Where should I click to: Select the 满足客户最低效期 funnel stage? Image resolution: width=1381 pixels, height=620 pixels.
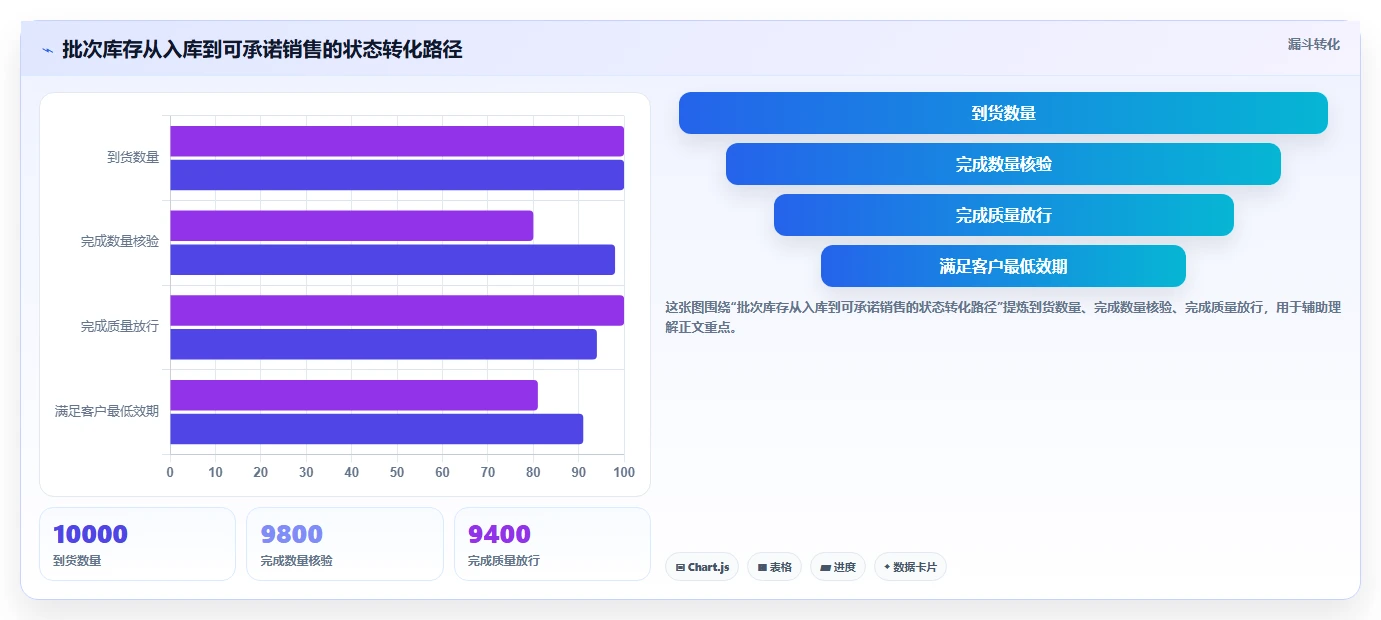1003,266
